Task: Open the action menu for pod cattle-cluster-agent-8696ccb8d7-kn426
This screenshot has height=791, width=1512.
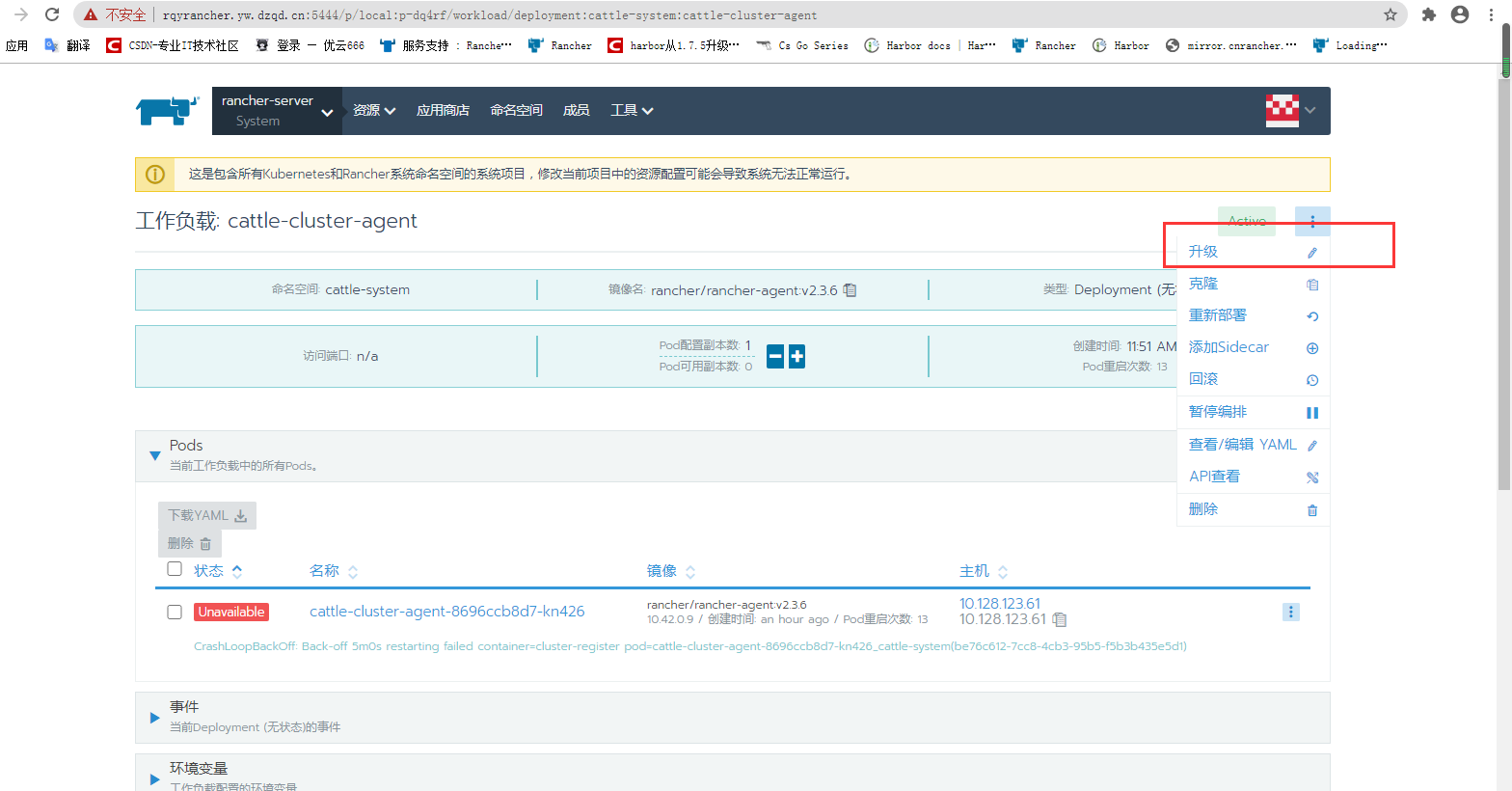Action: (x=1291, y=612)
